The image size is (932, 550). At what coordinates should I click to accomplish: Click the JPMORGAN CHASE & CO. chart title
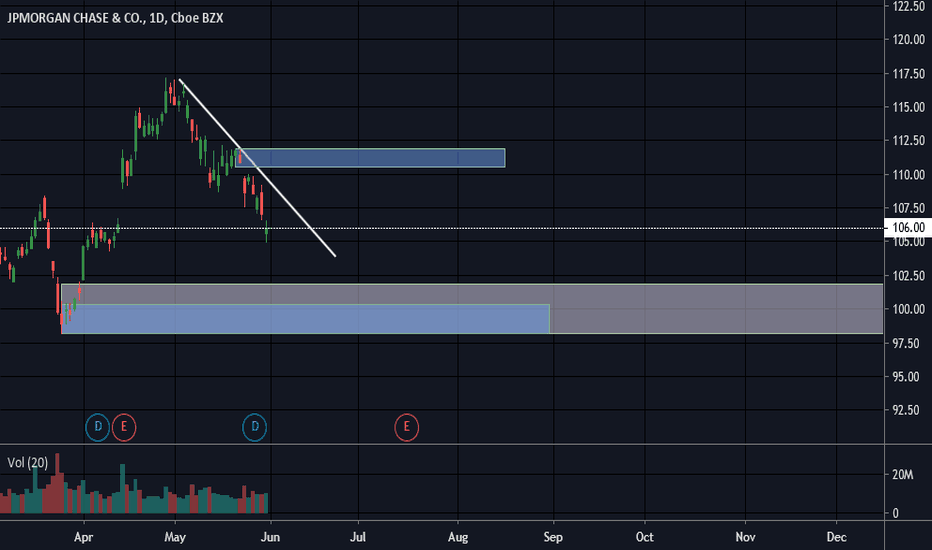pos(115,18)
